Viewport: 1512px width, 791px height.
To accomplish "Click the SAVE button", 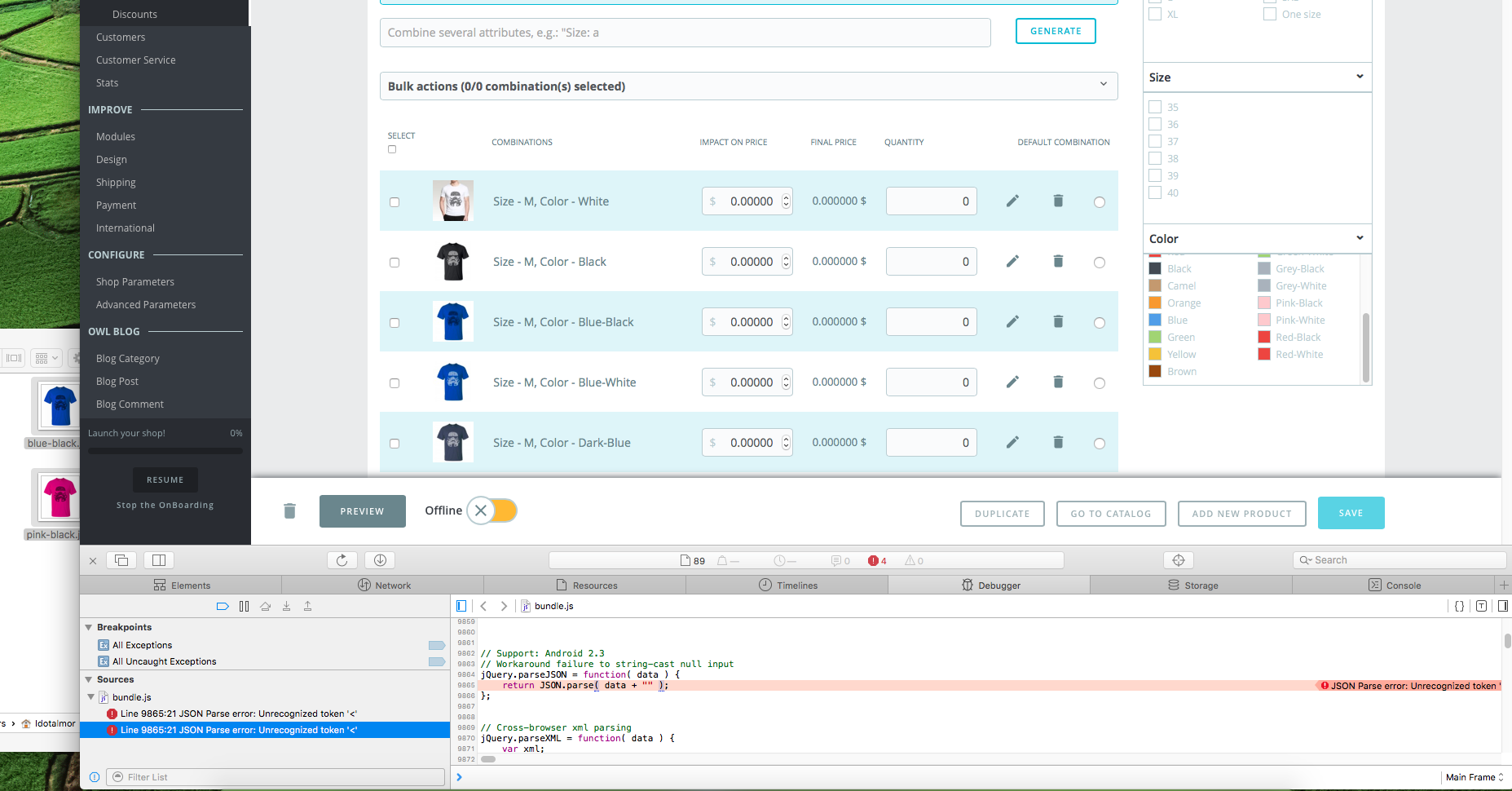I will pos(1351,513).
